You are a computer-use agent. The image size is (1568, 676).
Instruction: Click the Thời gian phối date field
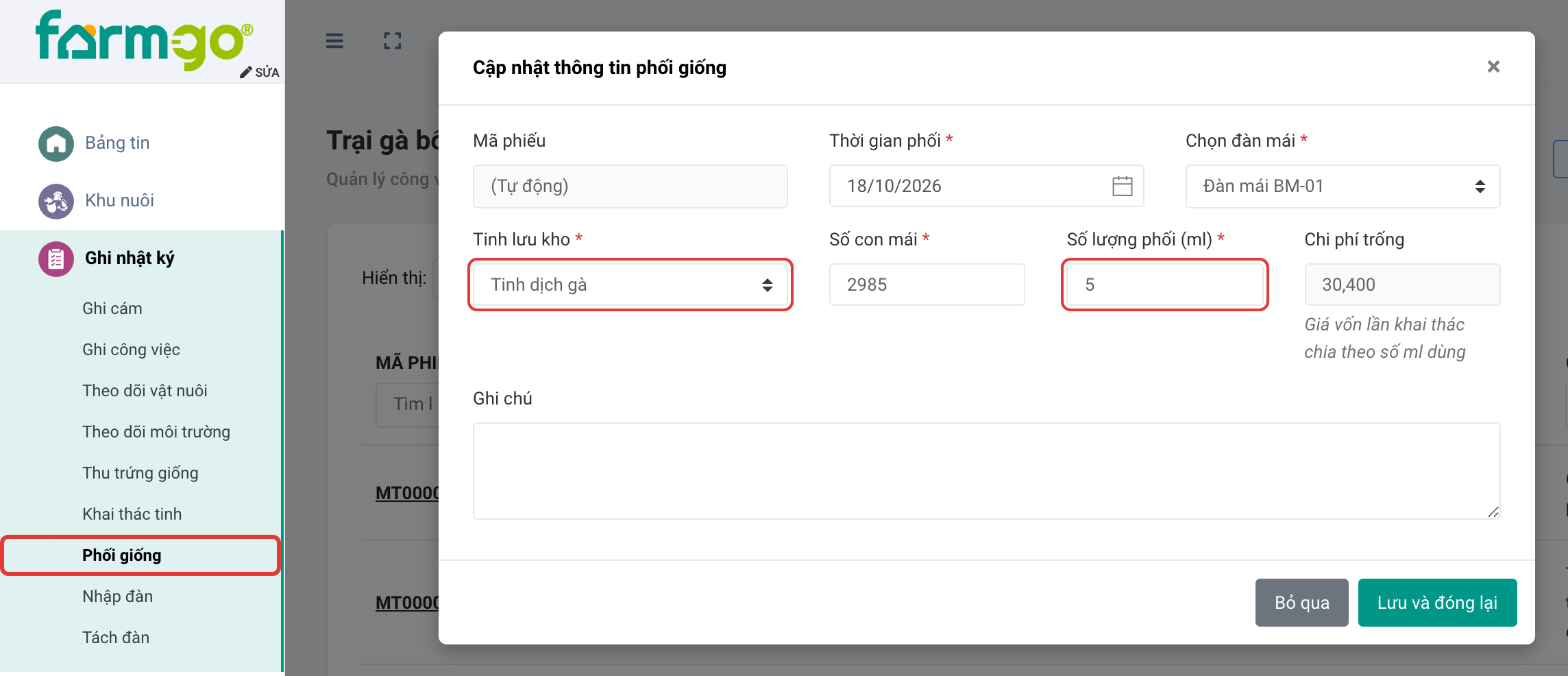pyautogui.click(x=987, y=186)
